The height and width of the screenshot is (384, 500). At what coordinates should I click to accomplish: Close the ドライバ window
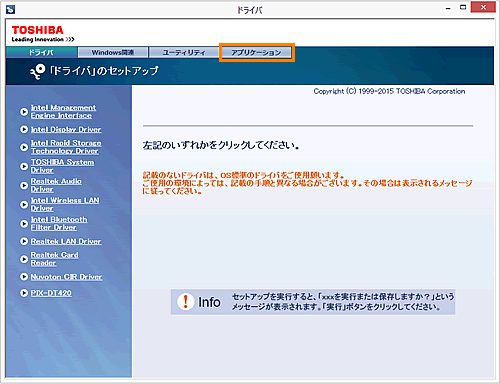click(483, 7)
